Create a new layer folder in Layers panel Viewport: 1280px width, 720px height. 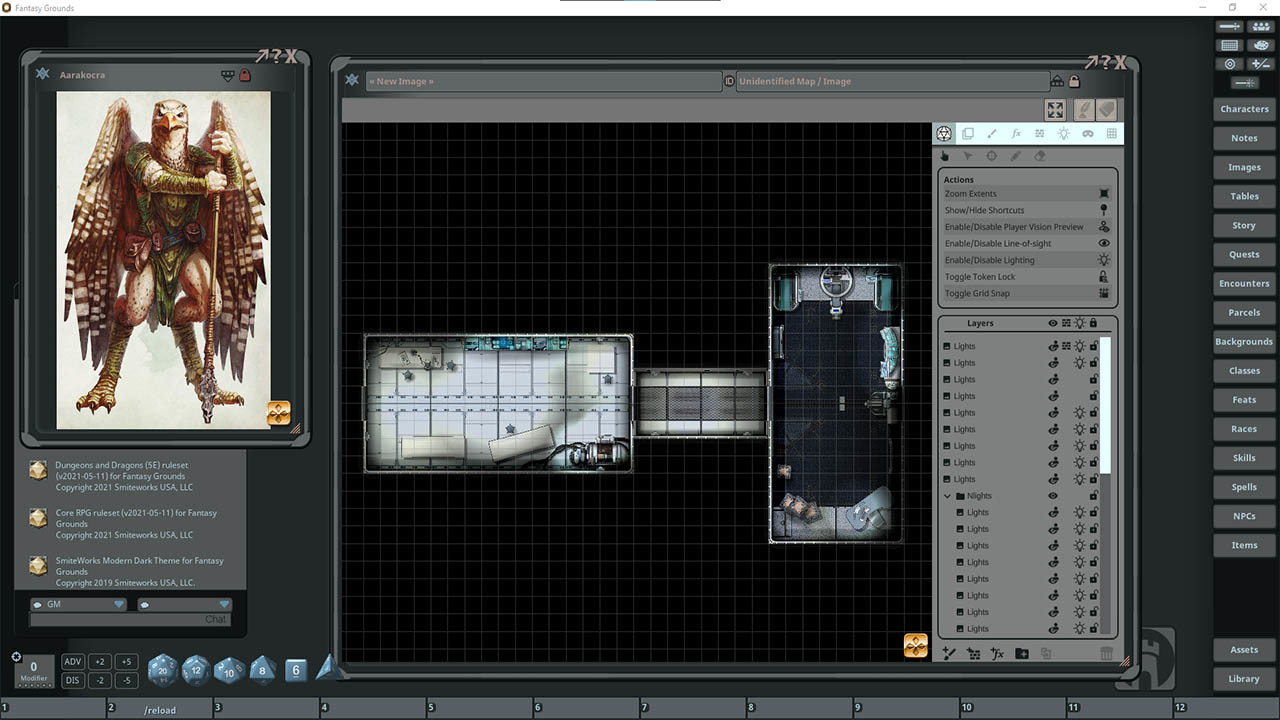[x=1022, y=653]
